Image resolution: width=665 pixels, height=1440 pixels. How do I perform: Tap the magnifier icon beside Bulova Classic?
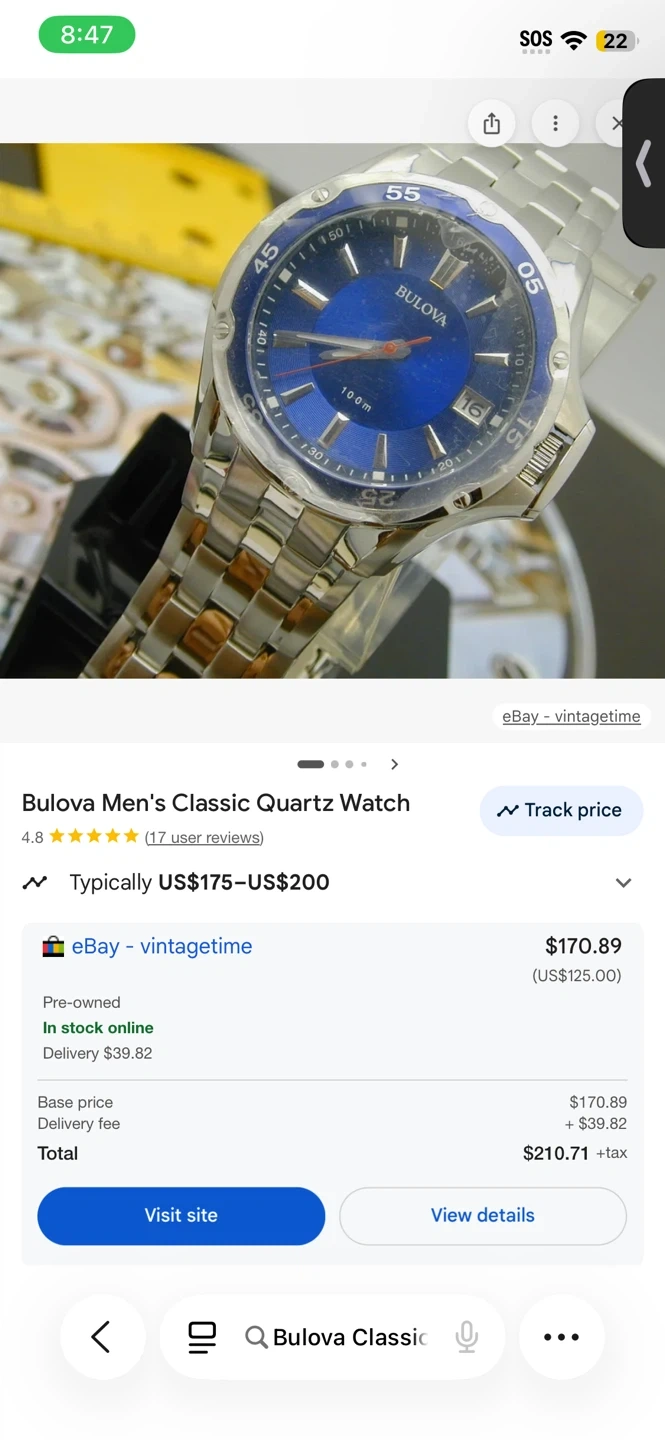point(256,1337)
